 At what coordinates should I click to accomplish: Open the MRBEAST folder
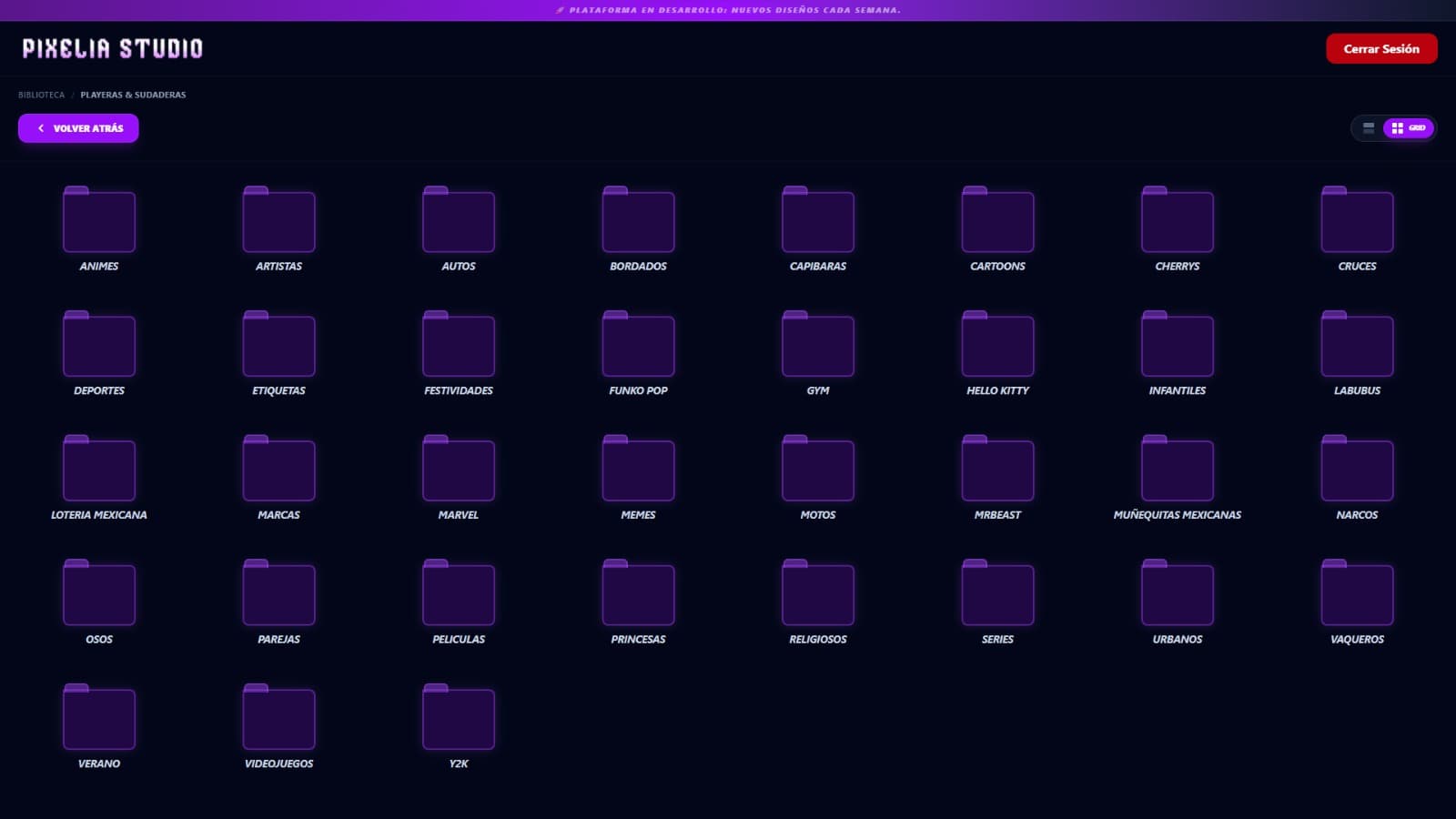point(996,469)
